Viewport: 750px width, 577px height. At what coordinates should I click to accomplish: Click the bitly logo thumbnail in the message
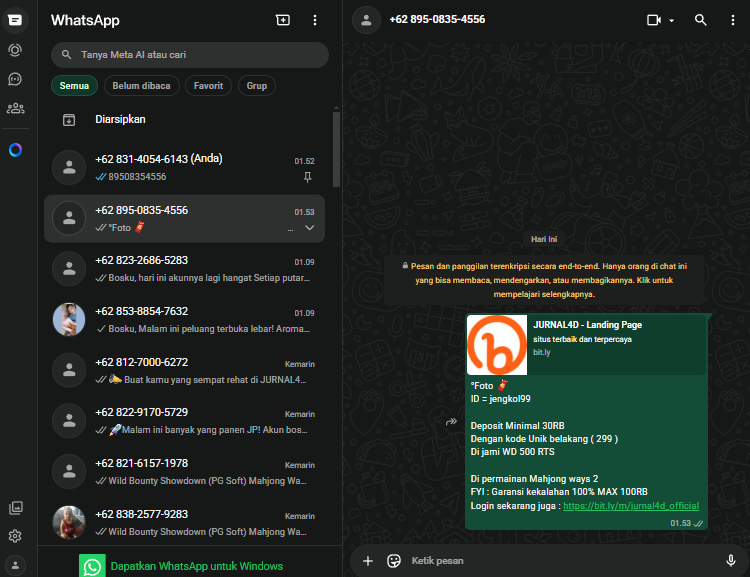[x=497, y=344]
